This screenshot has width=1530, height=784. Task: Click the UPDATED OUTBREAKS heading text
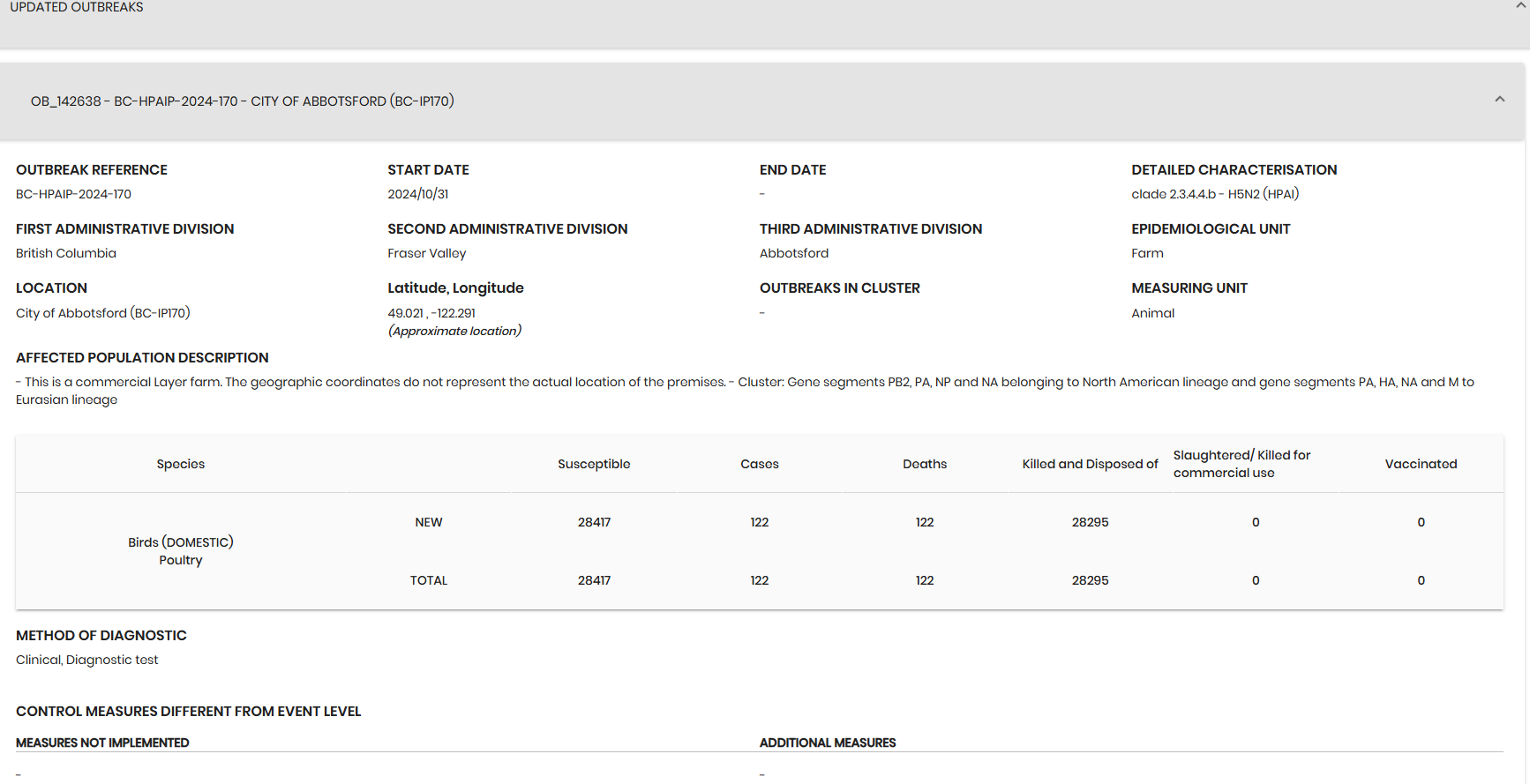point(77,7)
